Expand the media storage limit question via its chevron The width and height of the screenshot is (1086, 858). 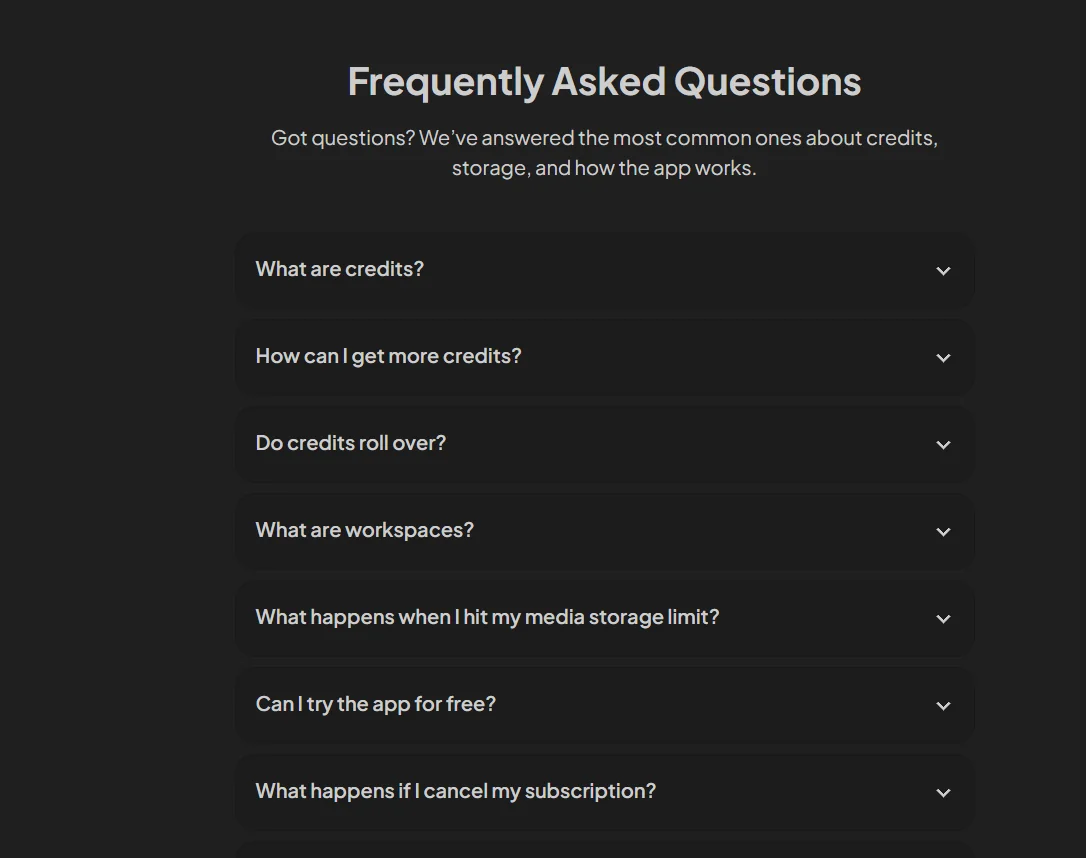tap(943, 619)
